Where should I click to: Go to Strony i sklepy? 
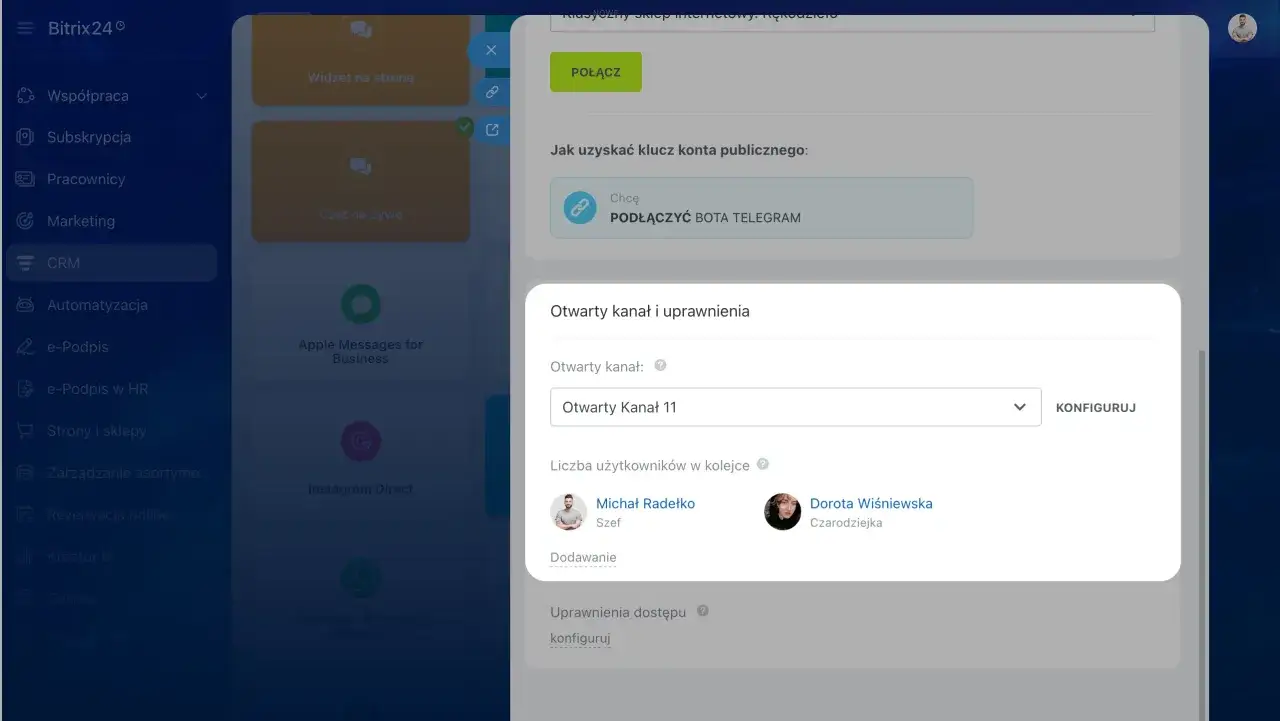[96, 431]
